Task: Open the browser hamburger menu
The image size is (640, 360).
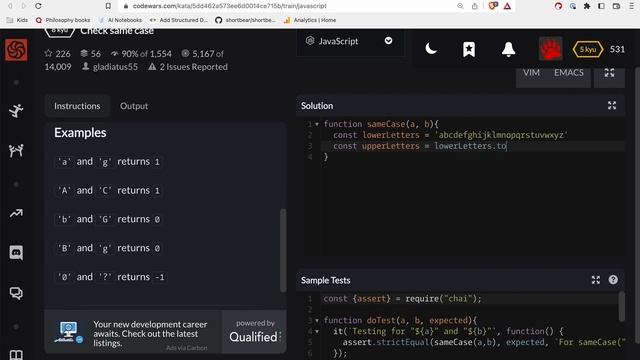Action: coord(631,6)
